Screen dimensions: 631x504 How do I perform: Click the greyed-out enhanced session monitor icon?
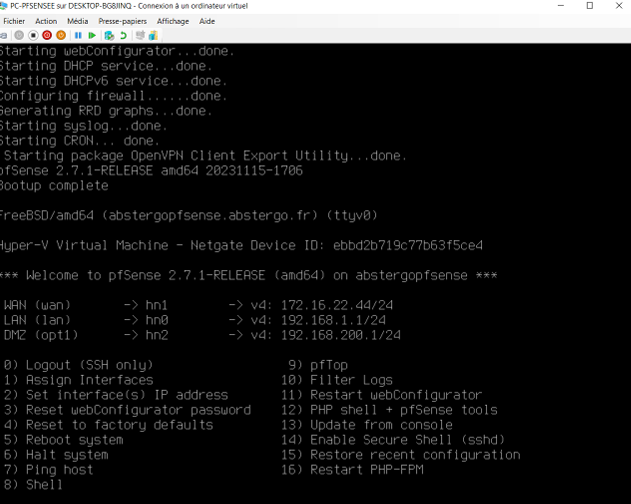click(141, 35)
